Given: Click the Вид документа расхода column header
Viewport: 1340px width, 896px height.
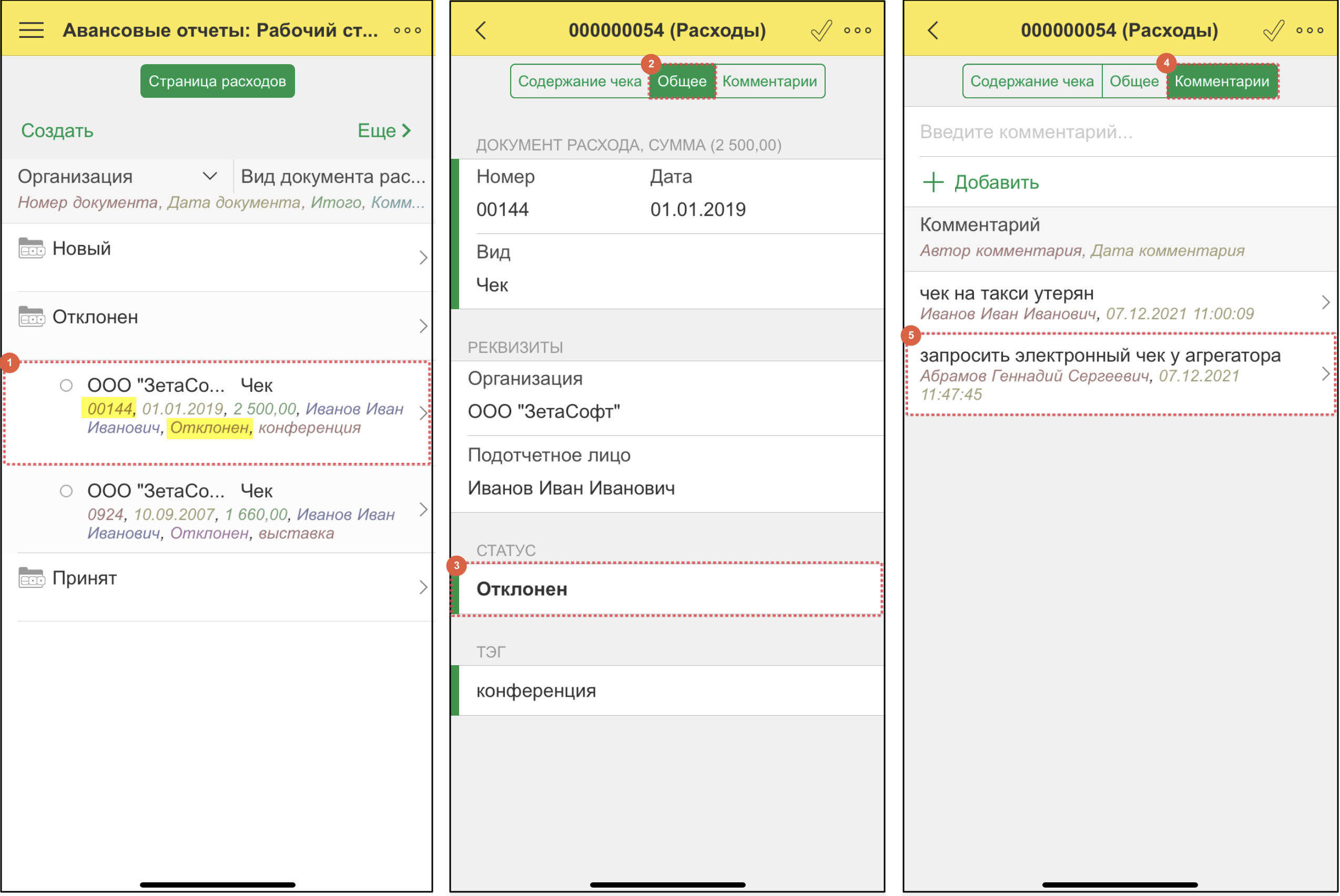Looking at the screenshot, I should tap(333, 176).
